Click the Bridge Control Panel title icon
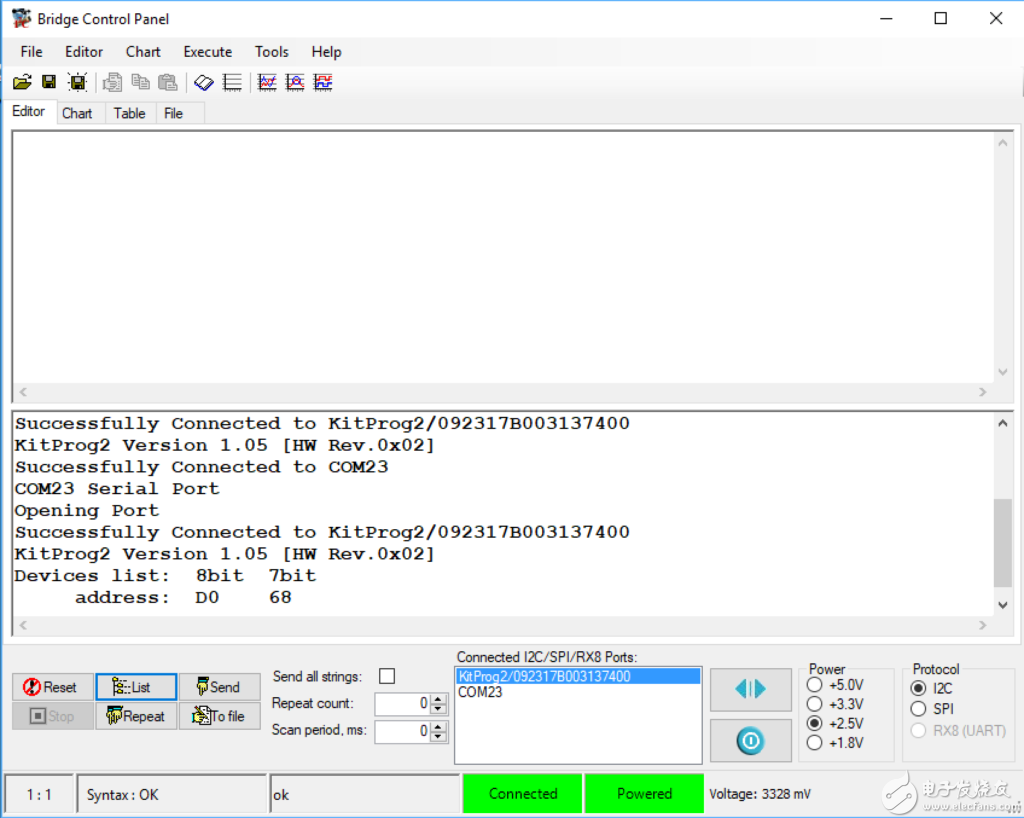Image resolution: width=1024 pixels, height=818 pixels. point(22,18)
